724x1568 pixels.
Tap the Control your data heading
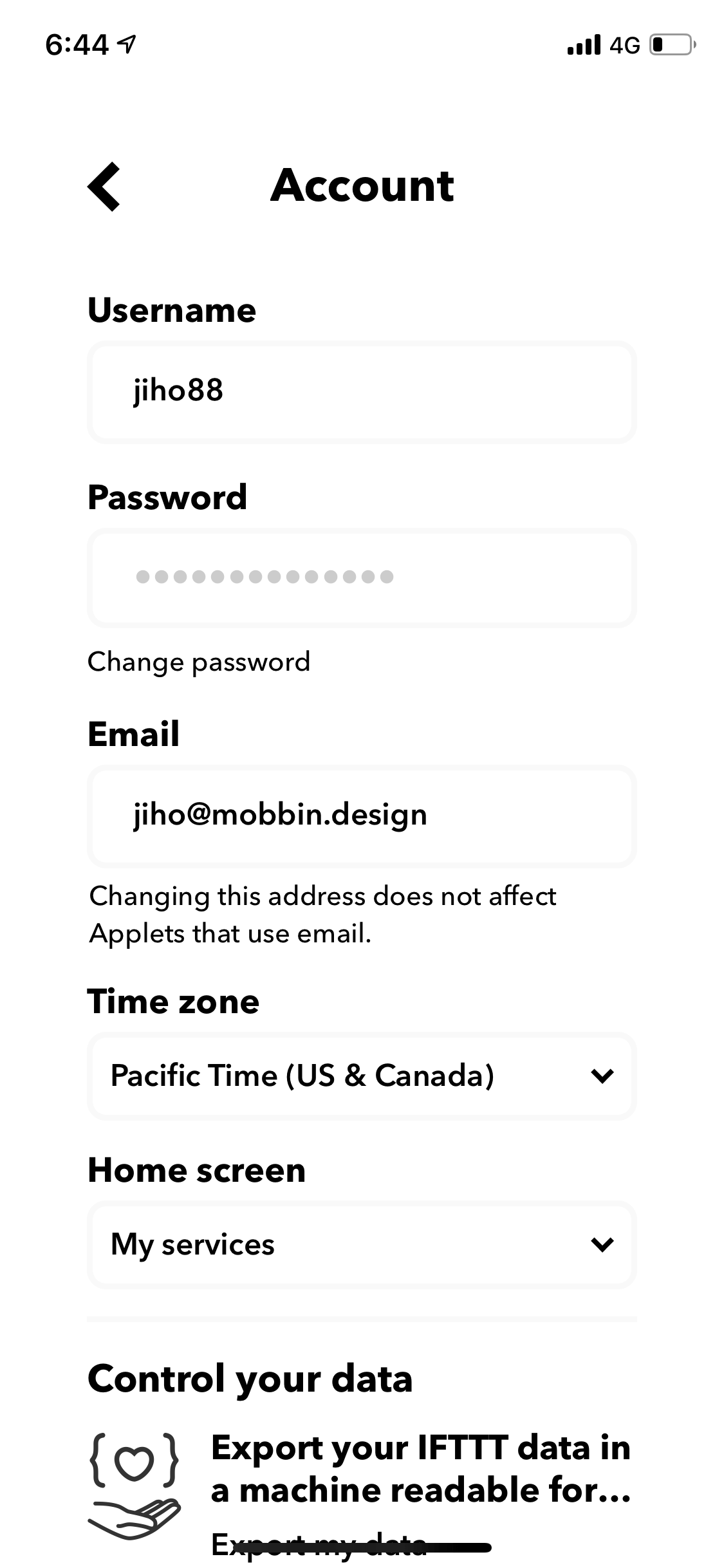click(x=250, y=1378)
